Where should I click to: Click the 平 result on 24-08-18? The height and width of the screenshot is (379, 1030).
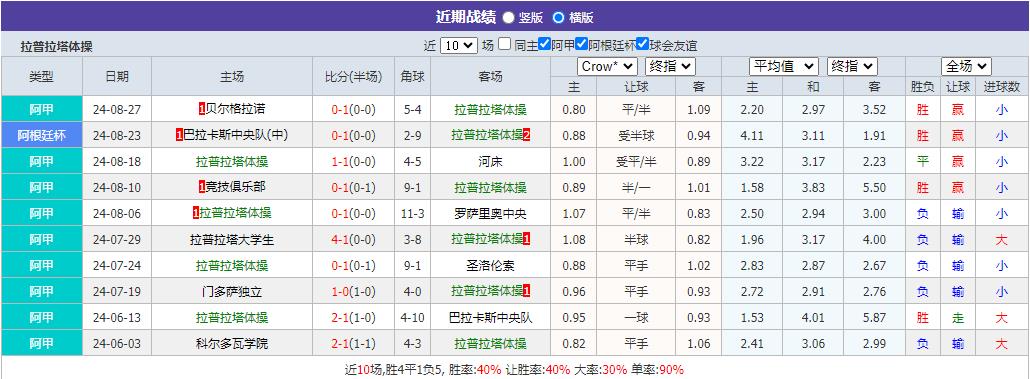click(x=922, y=162)
